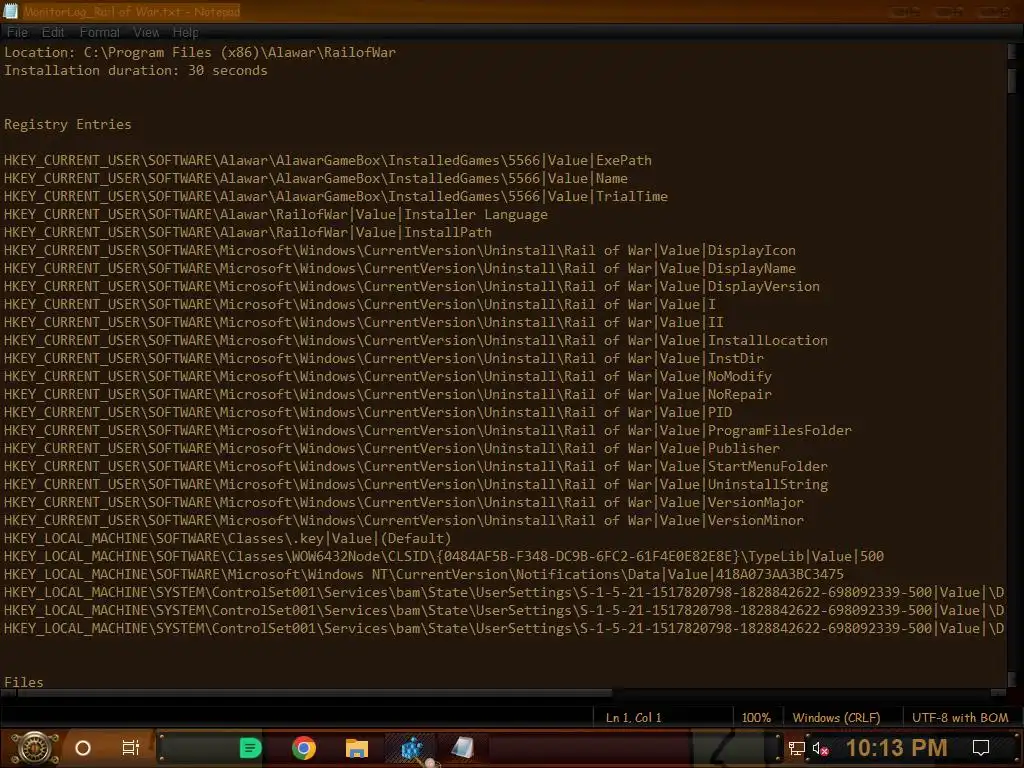Launch Google Chrome from taskbar
Viewport: 1024px width, 768px height.
304,748
